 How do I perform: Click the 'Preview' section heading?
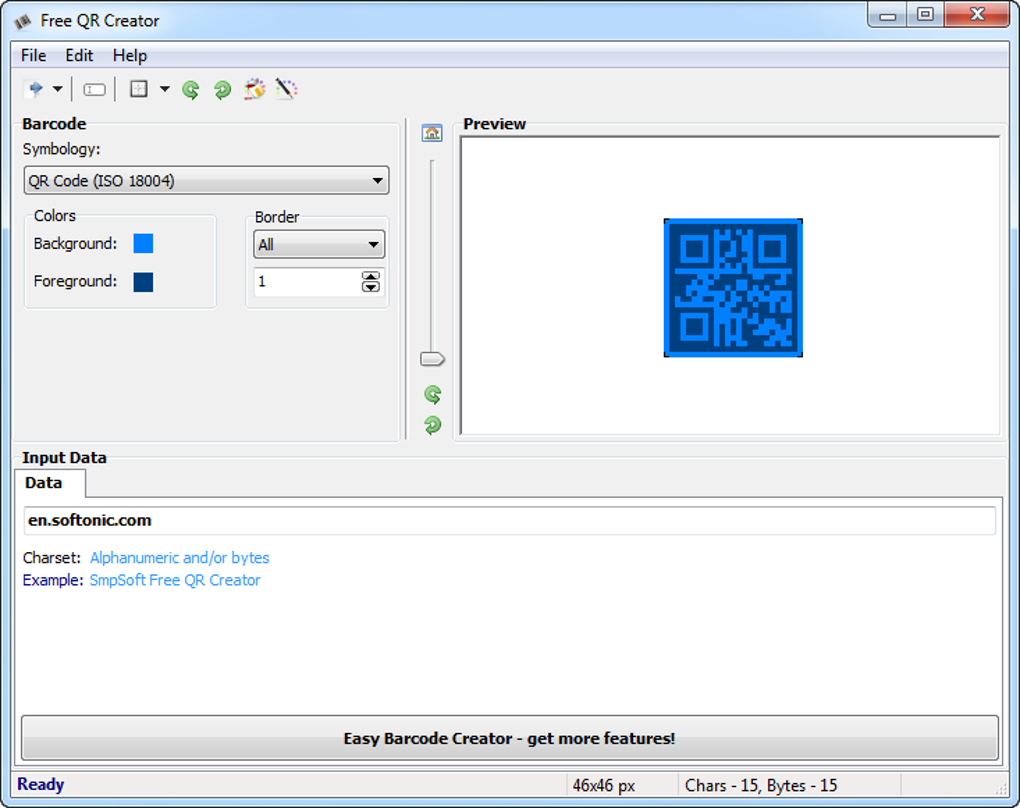pos(494,124)
